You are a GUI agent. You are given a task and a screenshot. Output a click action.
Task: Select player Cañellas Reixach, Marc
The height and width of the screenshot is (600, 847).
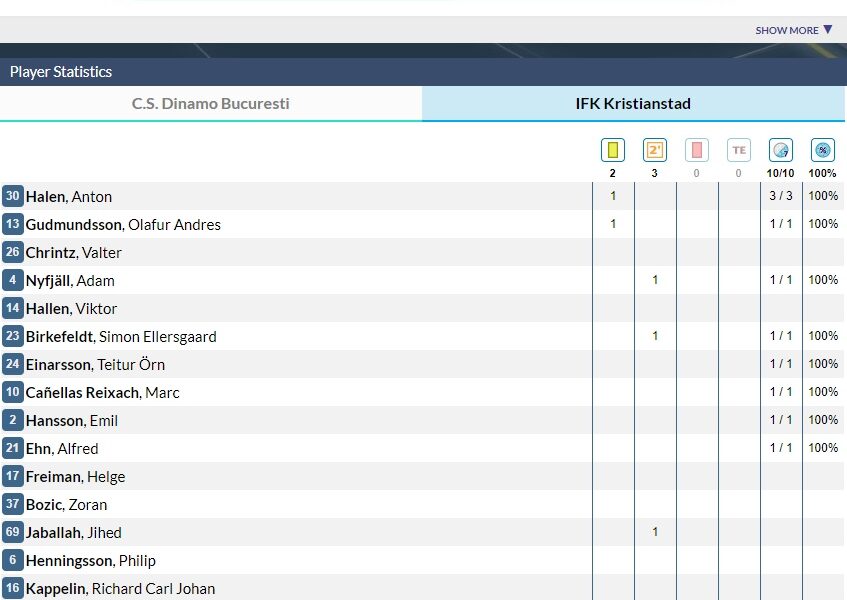coord(103,393)
